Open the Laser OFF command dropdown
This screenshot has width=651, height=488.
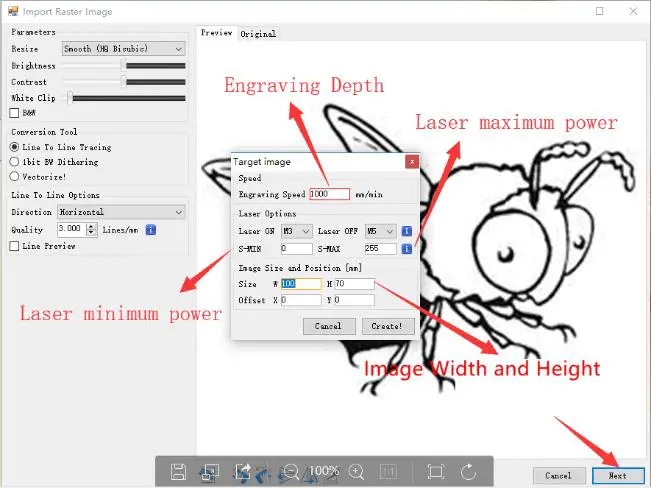point(380,231)
